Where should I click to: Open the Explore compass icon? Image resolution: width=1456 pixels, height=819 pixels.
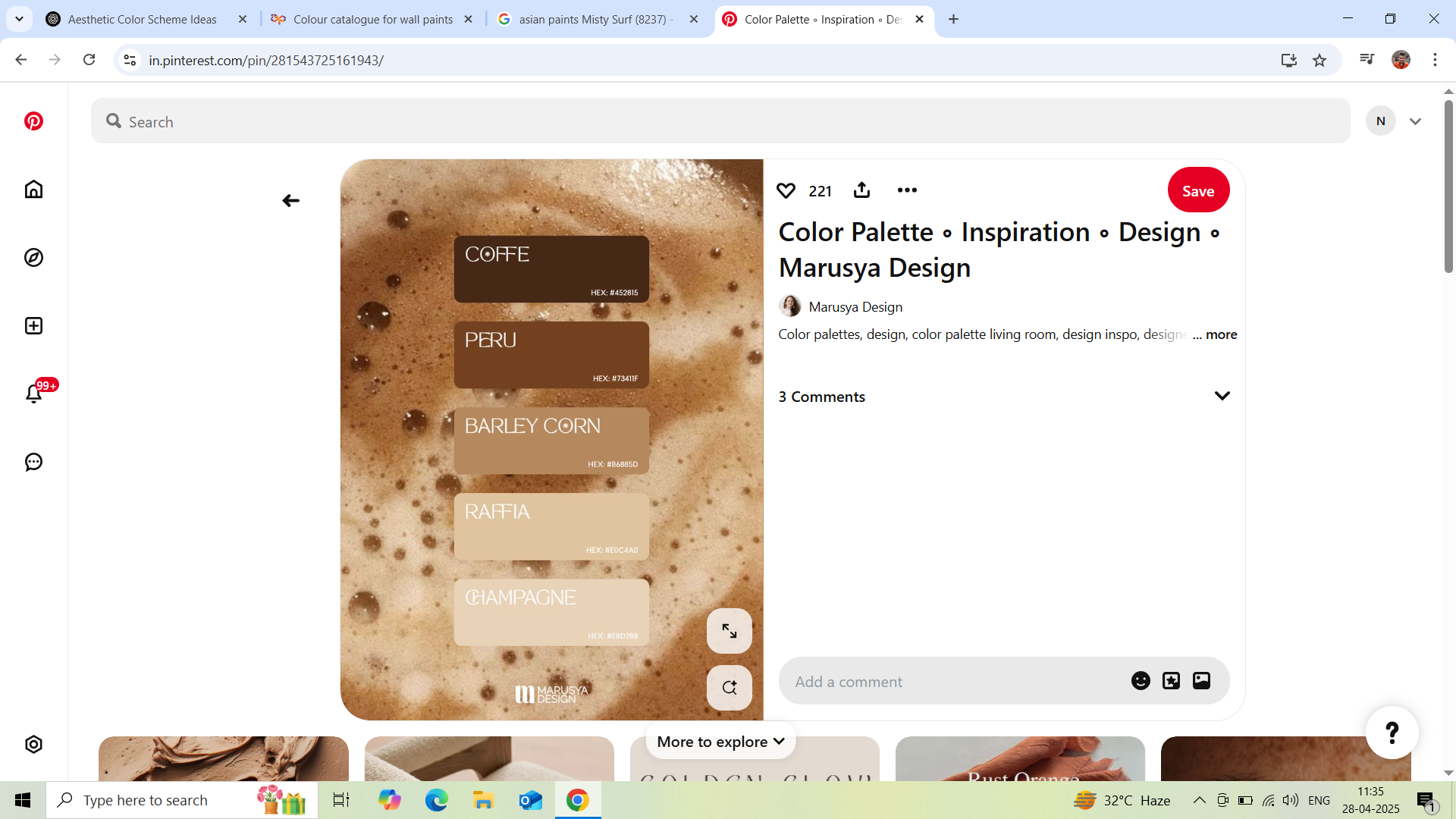pyautogui.click(x=33, y=258)
